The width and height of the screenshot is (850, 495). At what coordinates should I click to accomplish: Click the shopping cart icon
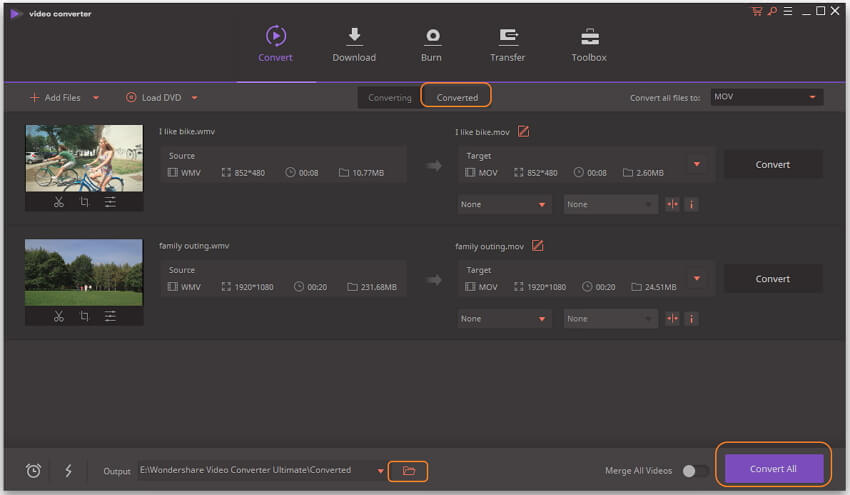(x=757, y=11)
